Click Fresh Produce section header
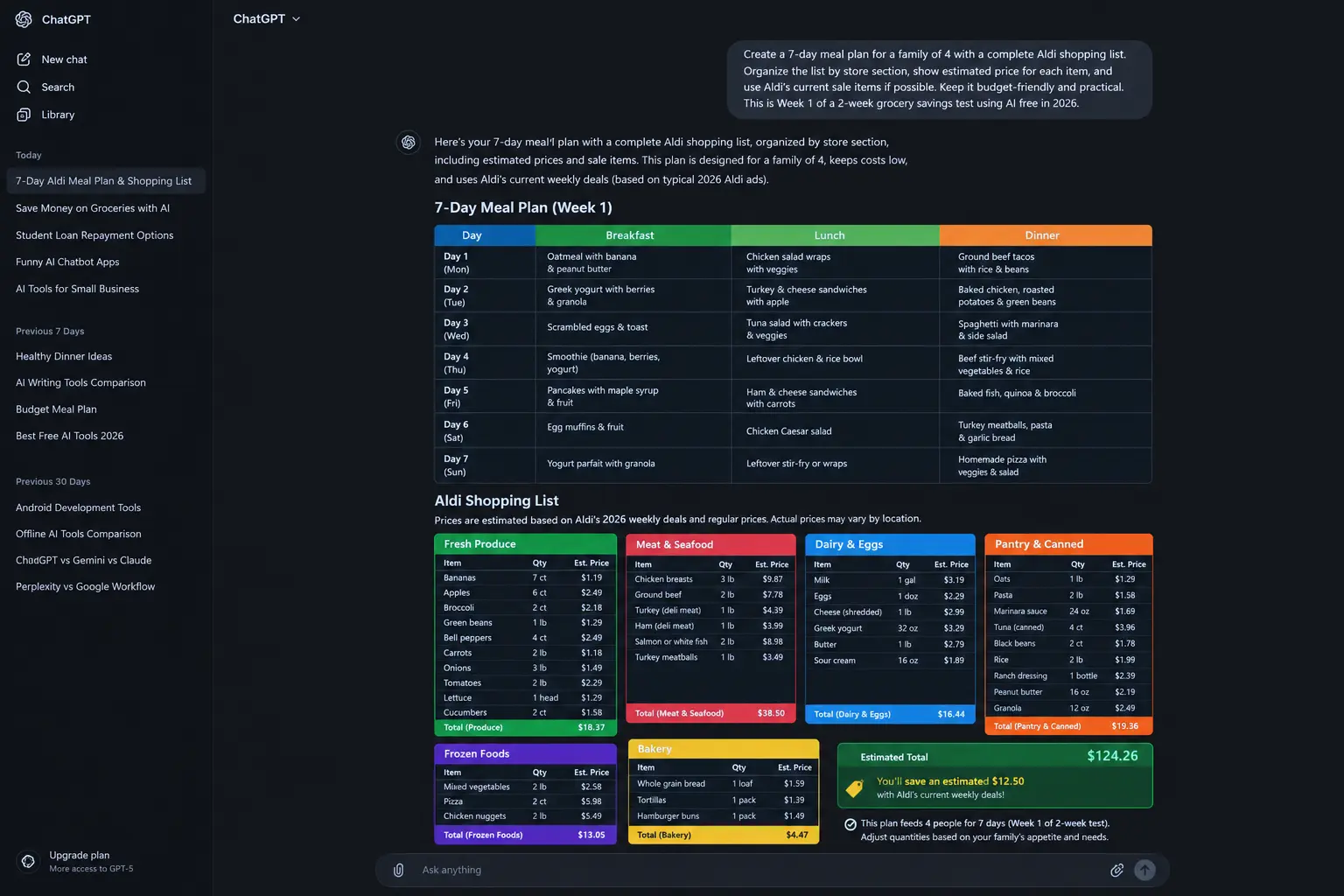This screenshot has height=896, width=1344. (x=525, y=544)
